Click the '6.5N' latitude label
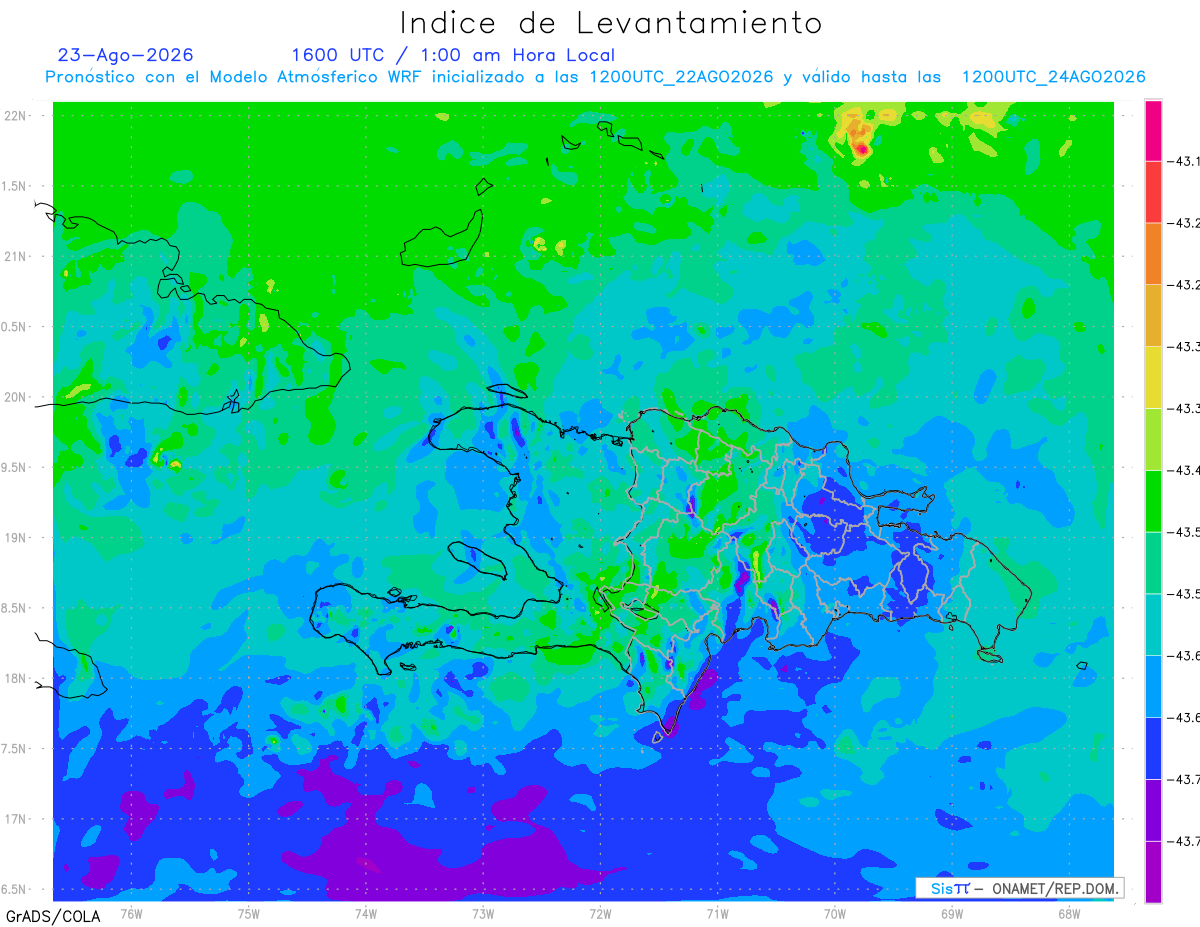Screen dimensions: 1200x927 pyautogui.click(x=16, y=889)
